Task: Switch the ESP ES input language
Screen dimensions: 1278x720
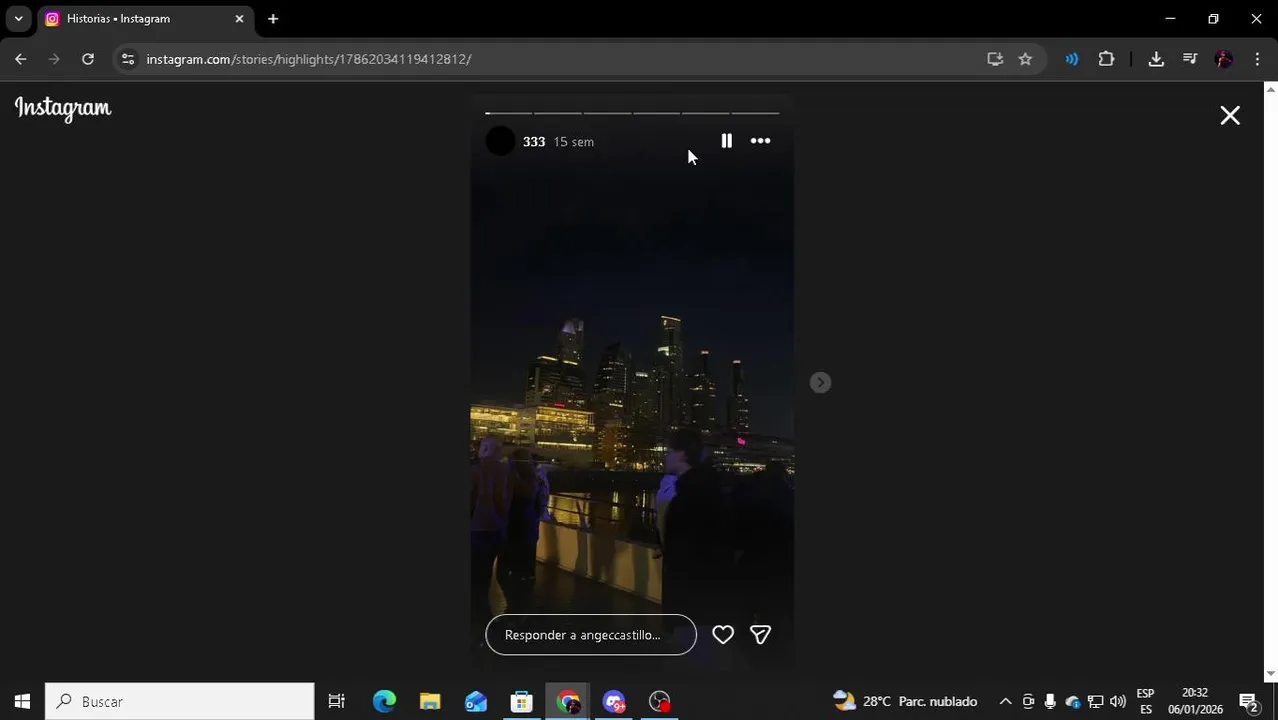Action: click(x=1146, y=702)
